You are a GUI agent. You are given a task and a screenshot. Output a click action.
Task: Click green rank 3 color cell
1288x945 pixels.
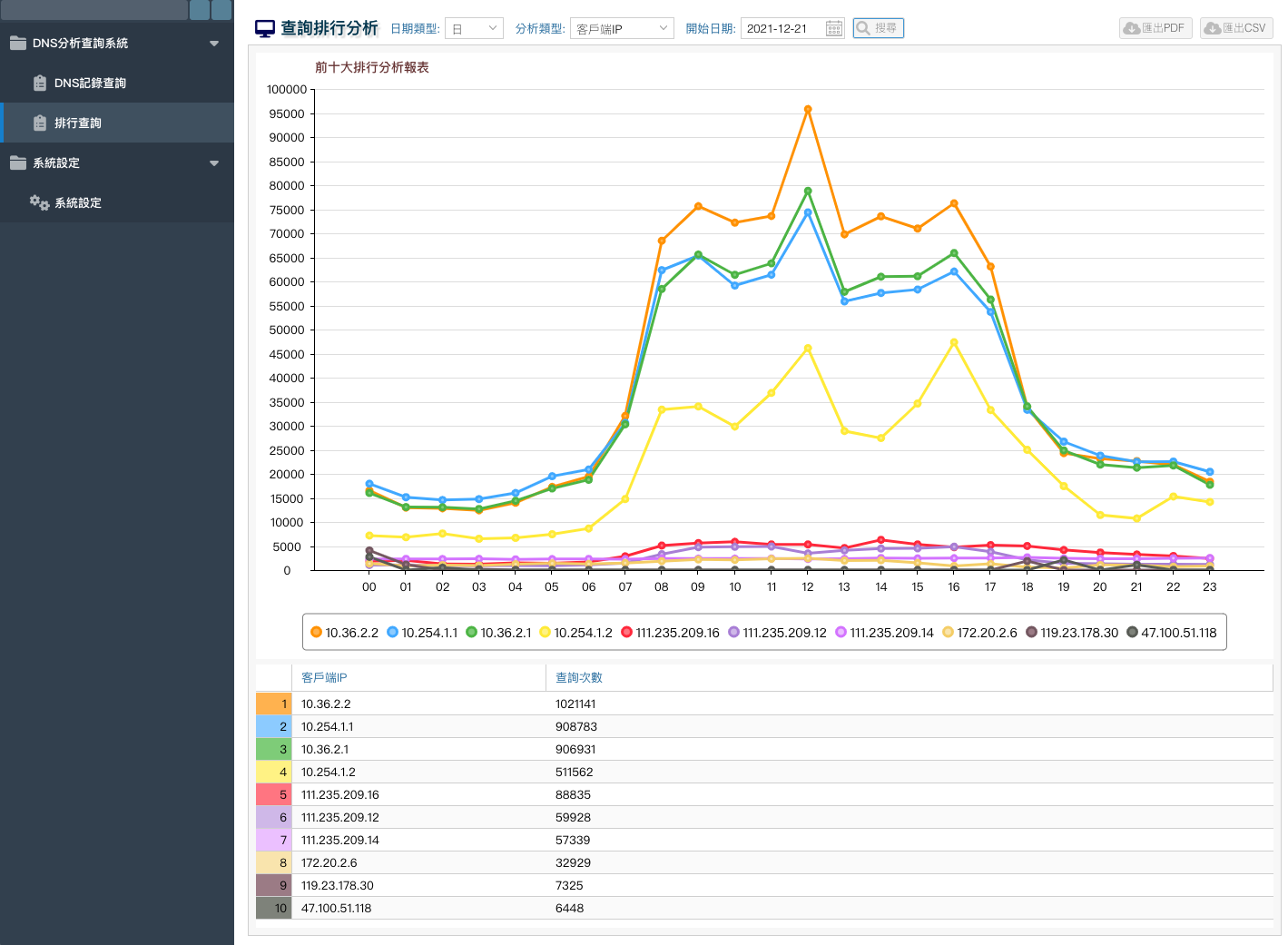[x=274, y=749]
